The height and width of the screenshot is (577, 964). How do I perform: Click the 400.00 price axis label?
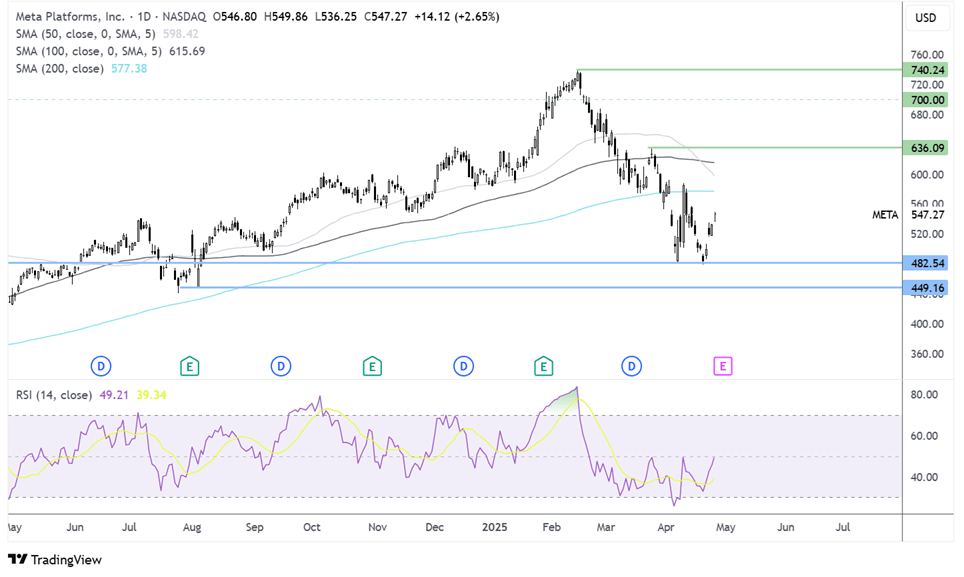coord(927,324)
